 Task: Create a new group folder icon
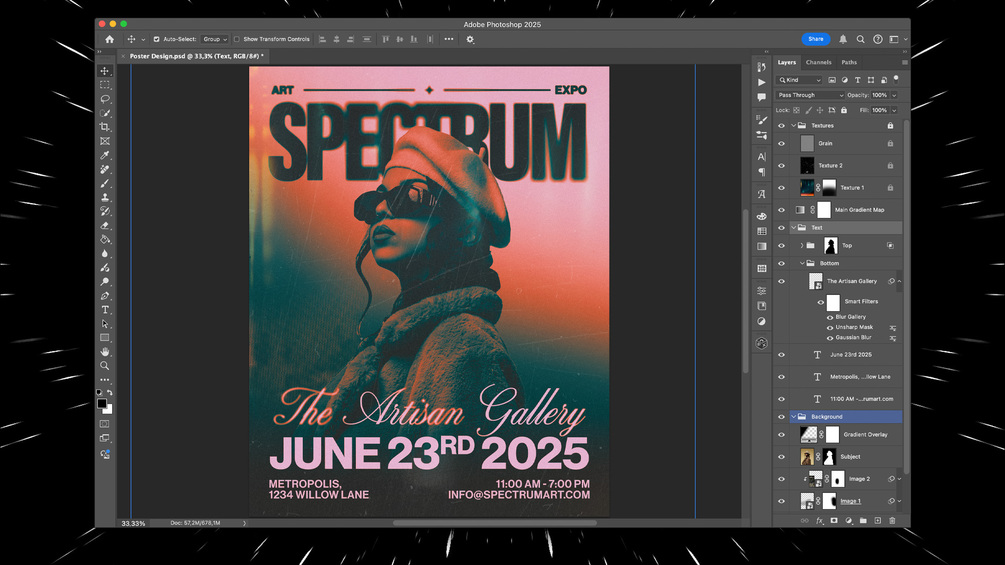coord(863,521)
